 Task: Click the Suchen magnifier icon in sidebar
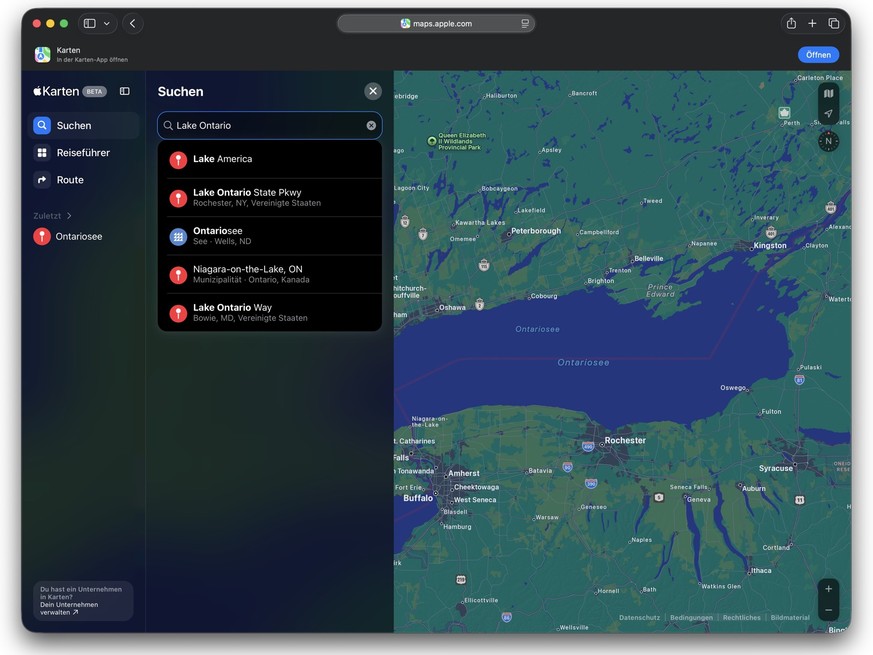point(42,125)
